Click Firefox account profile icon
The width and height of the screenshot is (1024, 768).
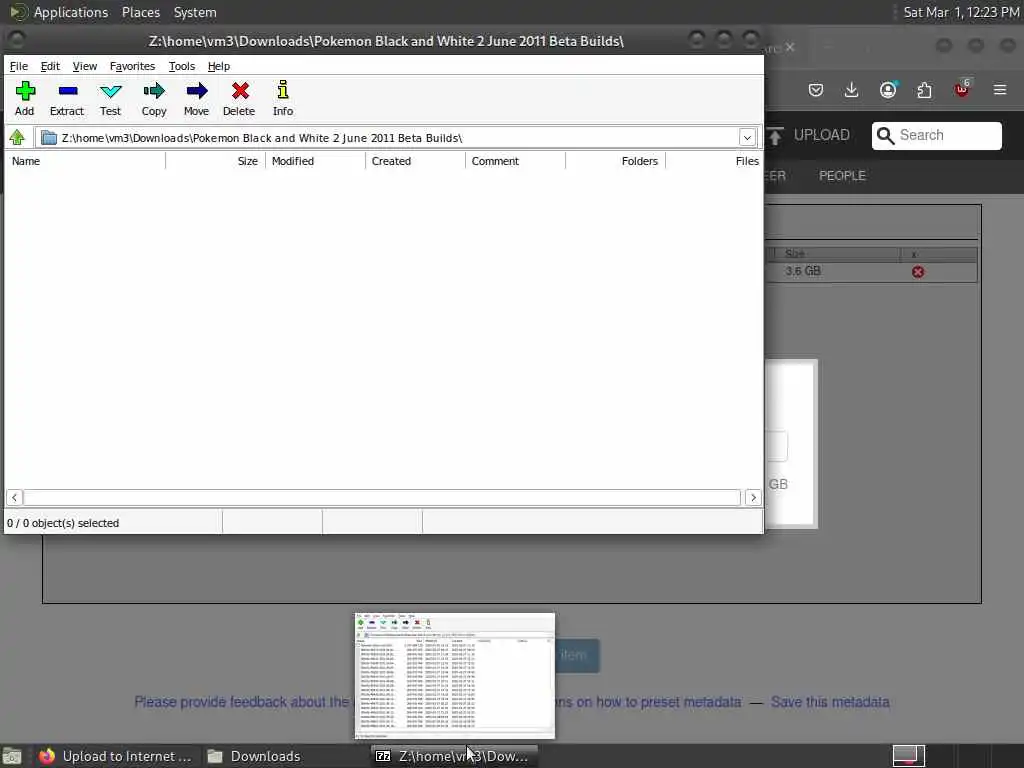888,89
